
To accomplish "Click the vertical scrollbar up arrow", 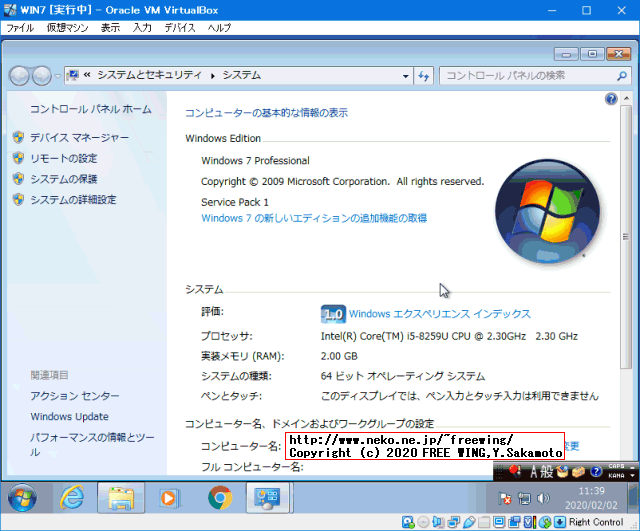I will tap(626, 99).
